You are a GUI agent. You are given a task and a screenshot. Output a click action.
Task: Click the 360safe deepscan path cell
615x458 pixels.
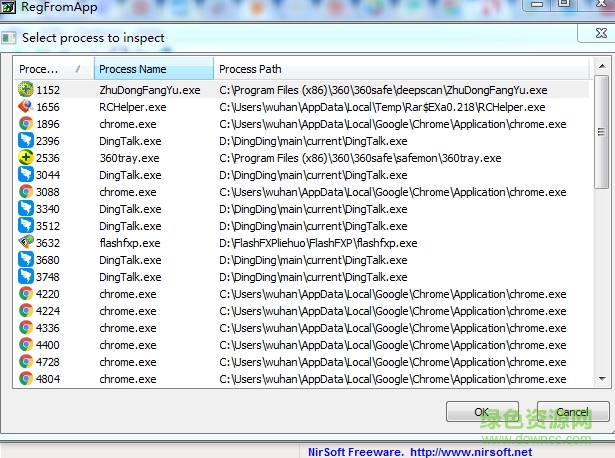pyautogui.click(x=383, y=90)
